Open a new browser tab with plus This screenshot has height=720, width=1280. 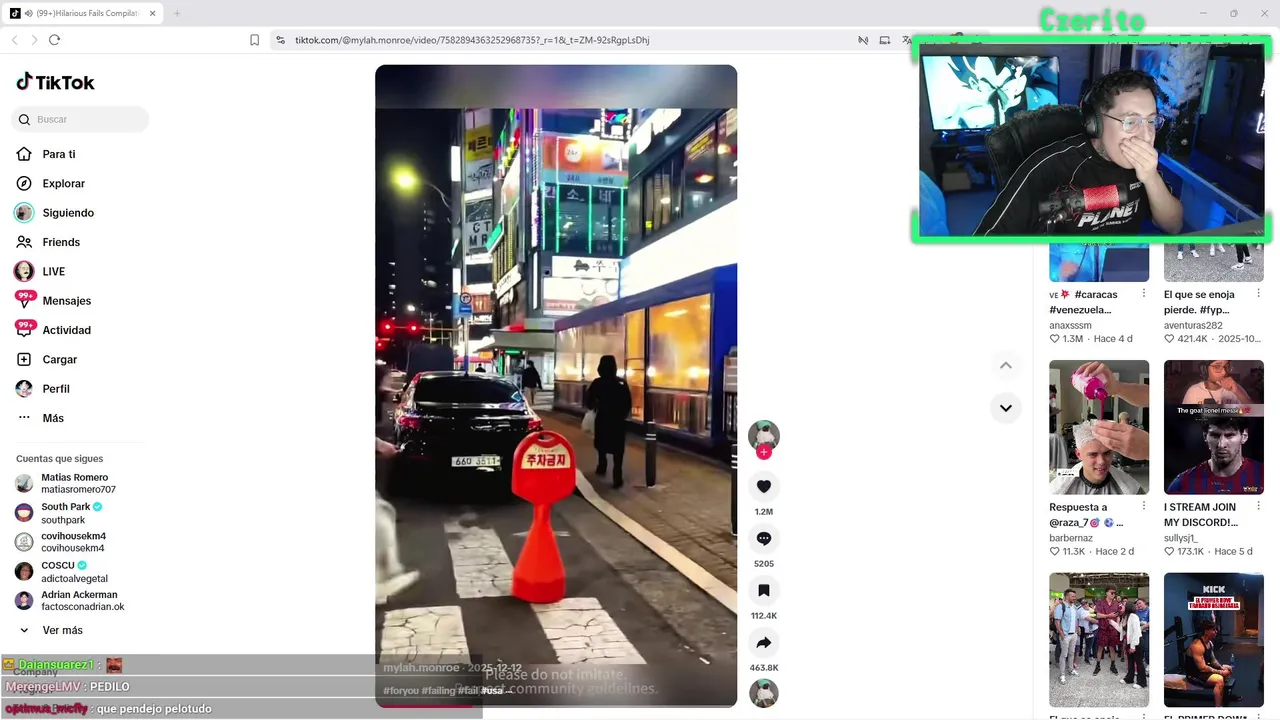coord(177,13)
